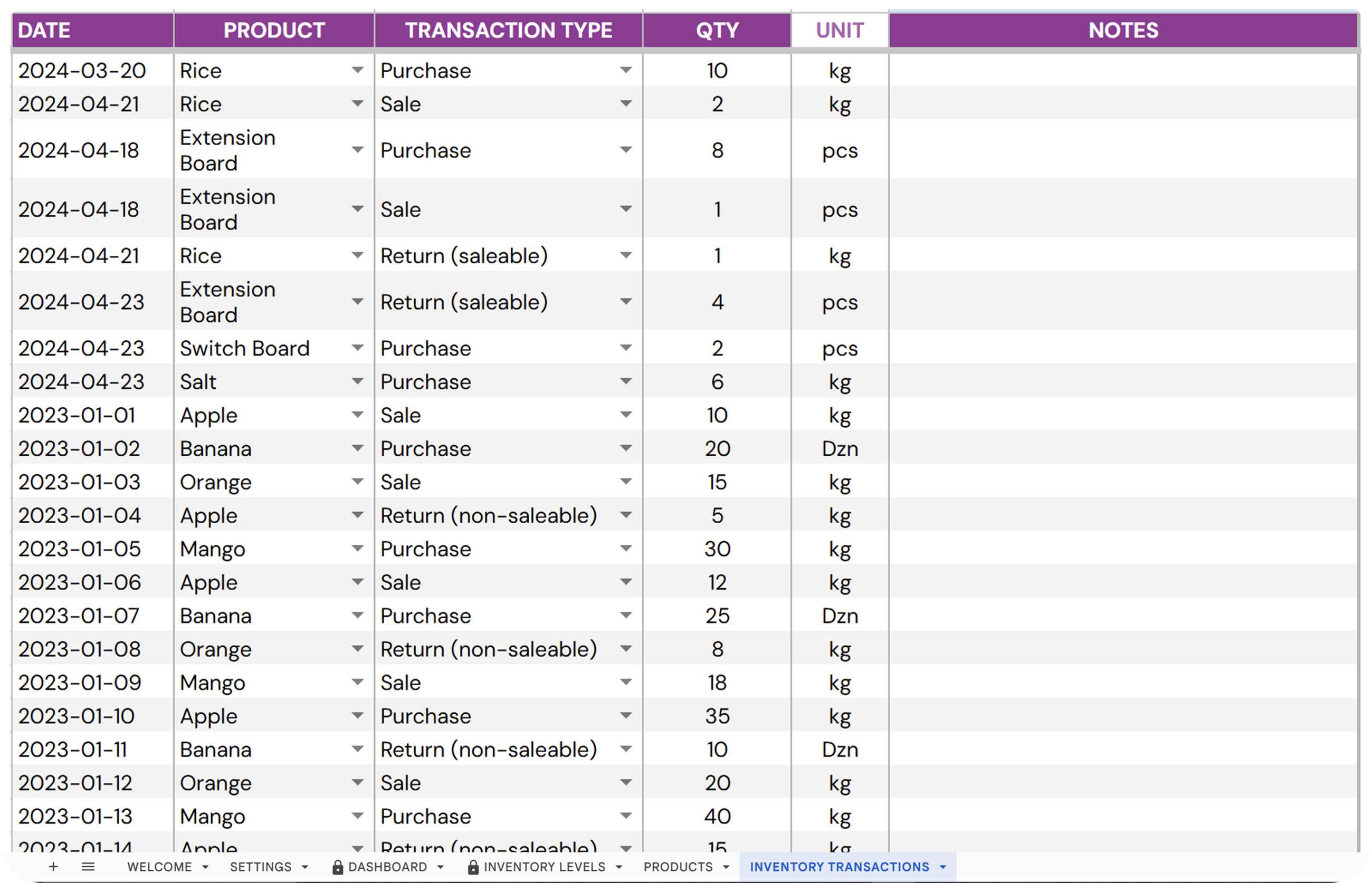1372x883 pixels.
Task: Click the add sheet plus icon
Action: (53, 866)
